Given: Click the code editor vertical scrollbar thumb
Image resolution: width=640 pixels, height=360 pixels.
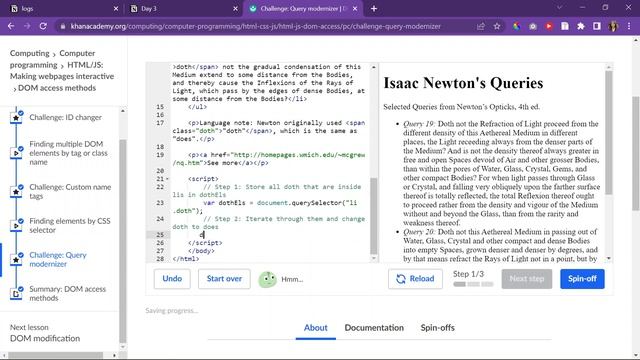Looking at the screenshot, I should [x=373, y=216].
